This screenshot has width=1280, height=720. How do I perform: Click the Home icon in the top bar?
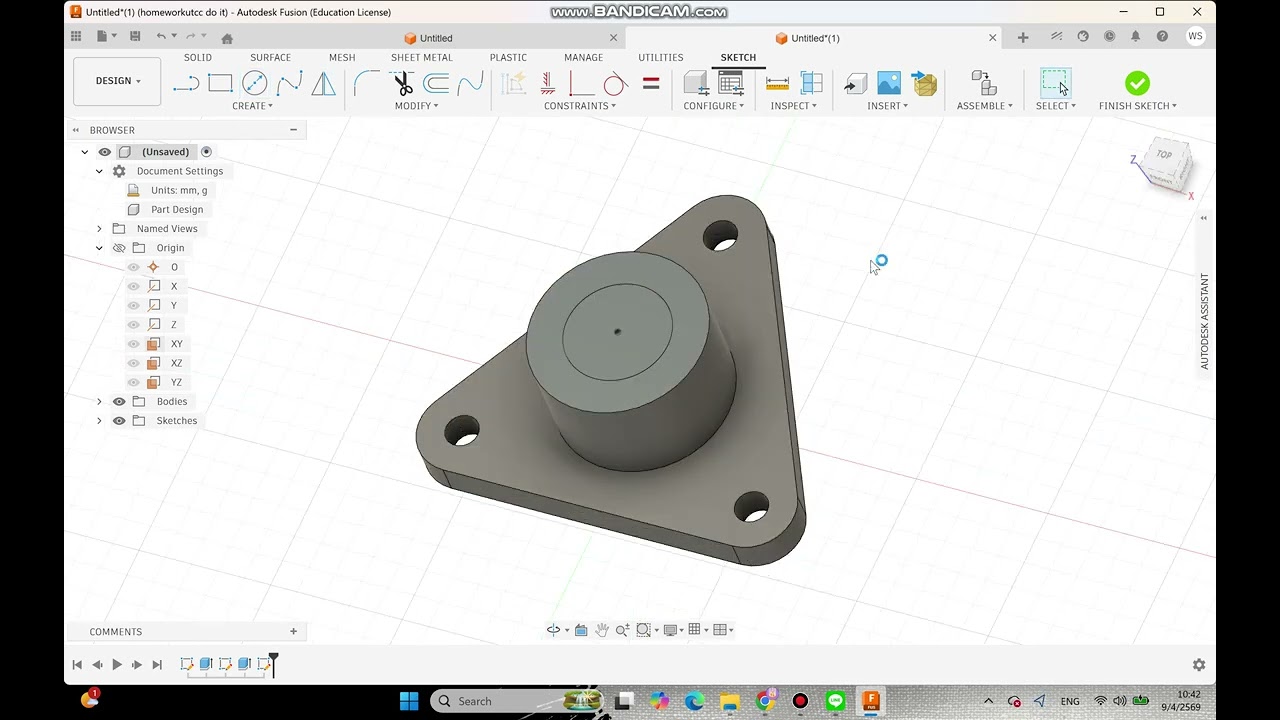pyautogui.click(x=227, y=38)
